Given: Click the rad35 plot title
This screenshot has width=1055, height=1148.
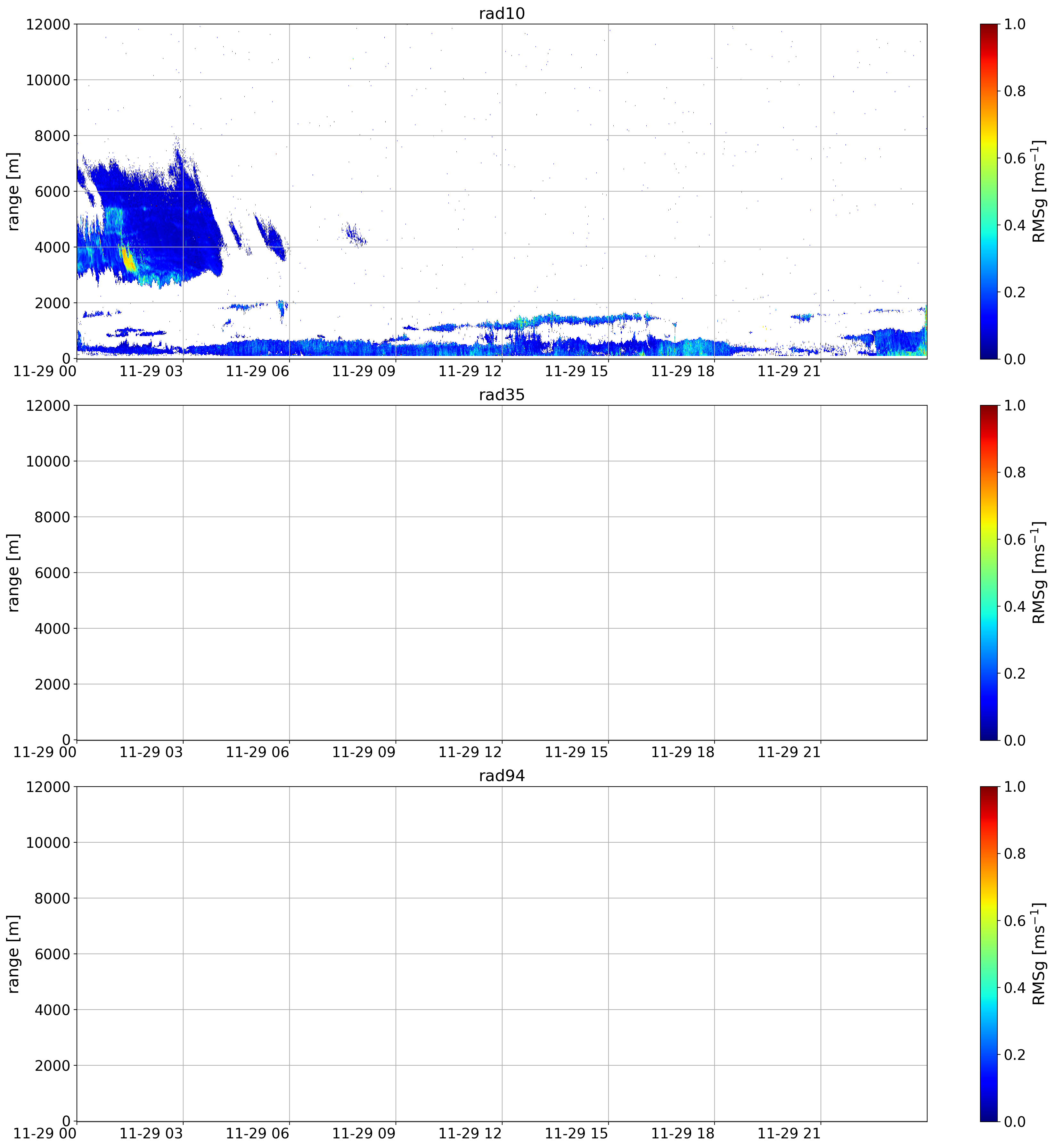Looking at the screenshot, I should pyautogui.click(x=501, y=395).
